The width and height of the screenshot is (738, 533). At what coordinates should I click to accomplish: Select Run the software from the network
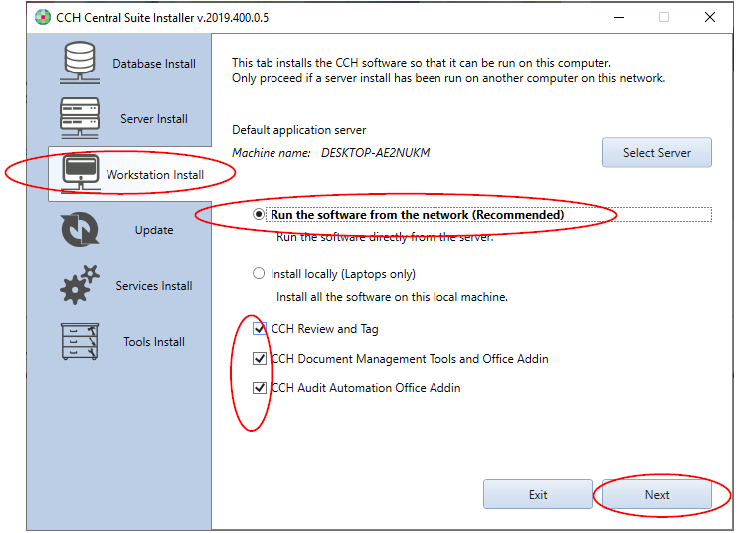259,215
